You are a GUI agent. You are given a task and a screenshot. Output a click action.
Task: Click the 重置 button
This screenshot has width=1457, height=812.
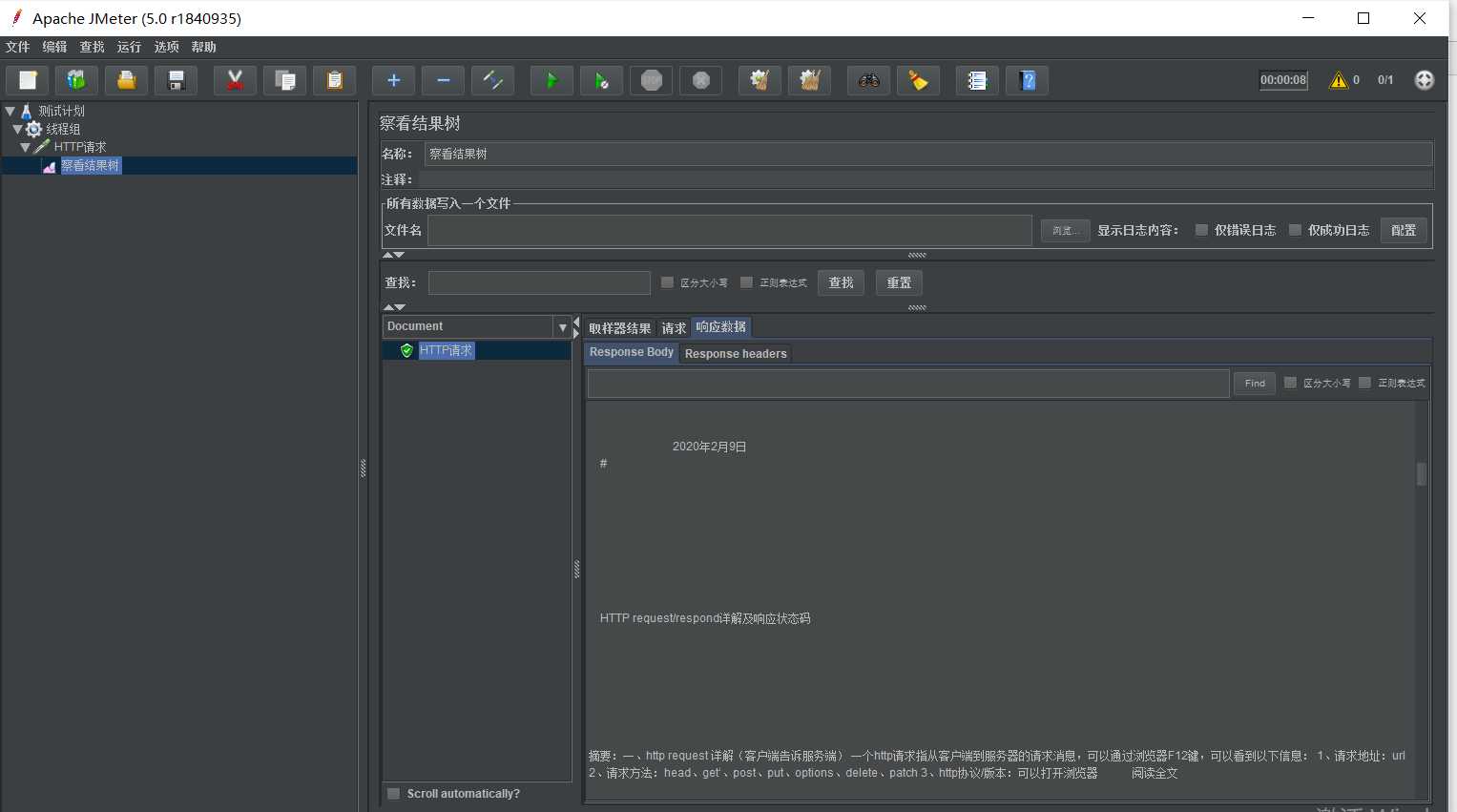click(x=899, y=282)
